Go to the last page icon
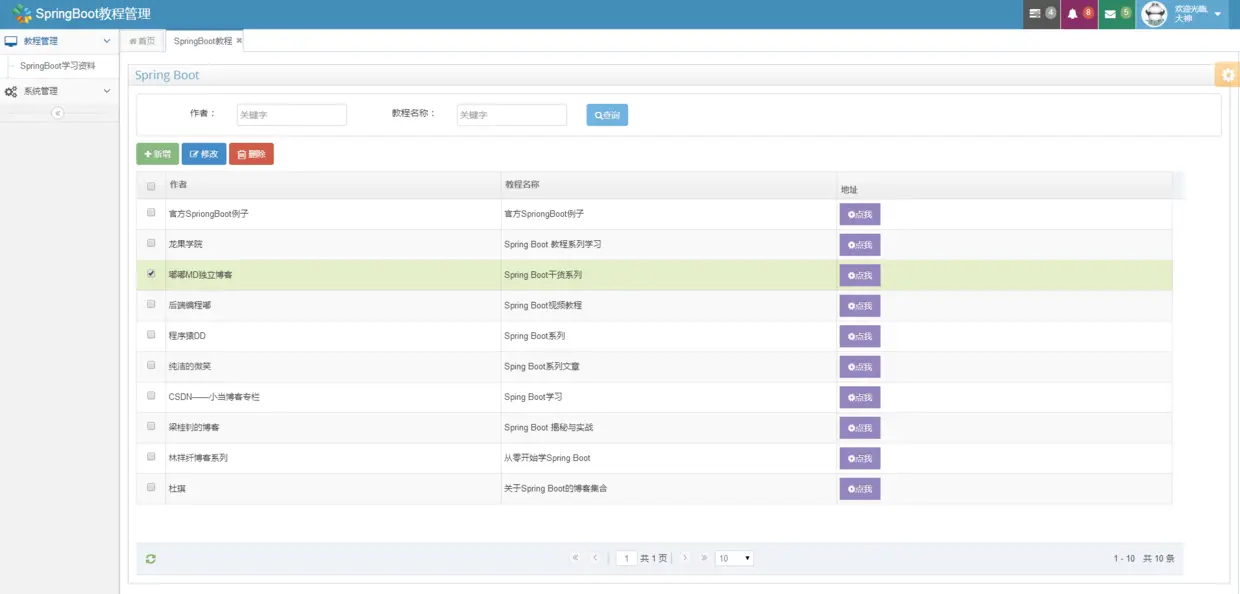The height and width of the screenshot is (594, 1240). 704,558
